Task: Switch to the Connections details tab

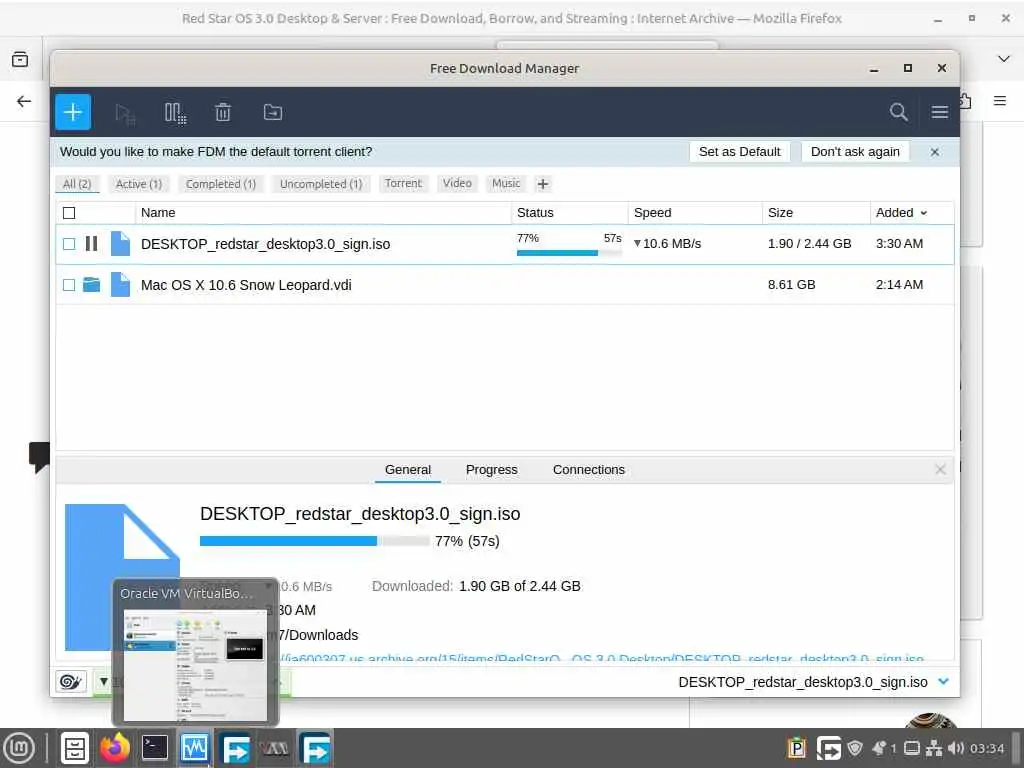Action: pyautogui.click(x=588, y=470)
